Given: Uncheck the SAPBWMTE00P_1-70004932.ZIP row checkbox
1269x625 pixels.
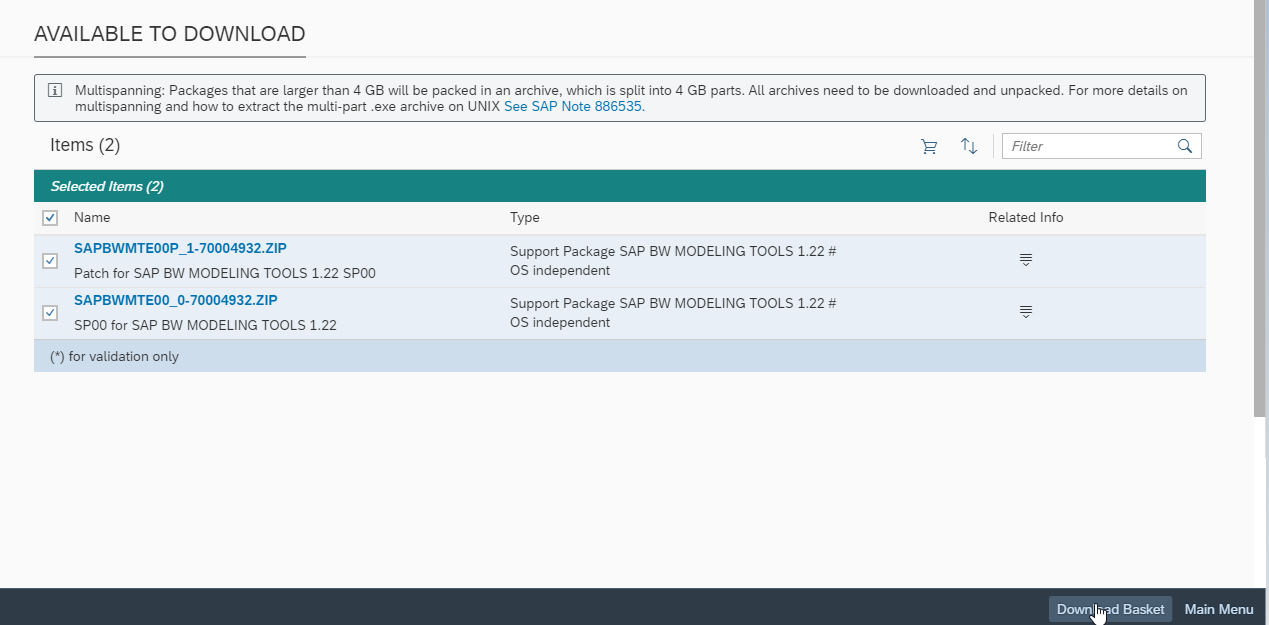Looking at the screenshot, I should tap(50, 261).
